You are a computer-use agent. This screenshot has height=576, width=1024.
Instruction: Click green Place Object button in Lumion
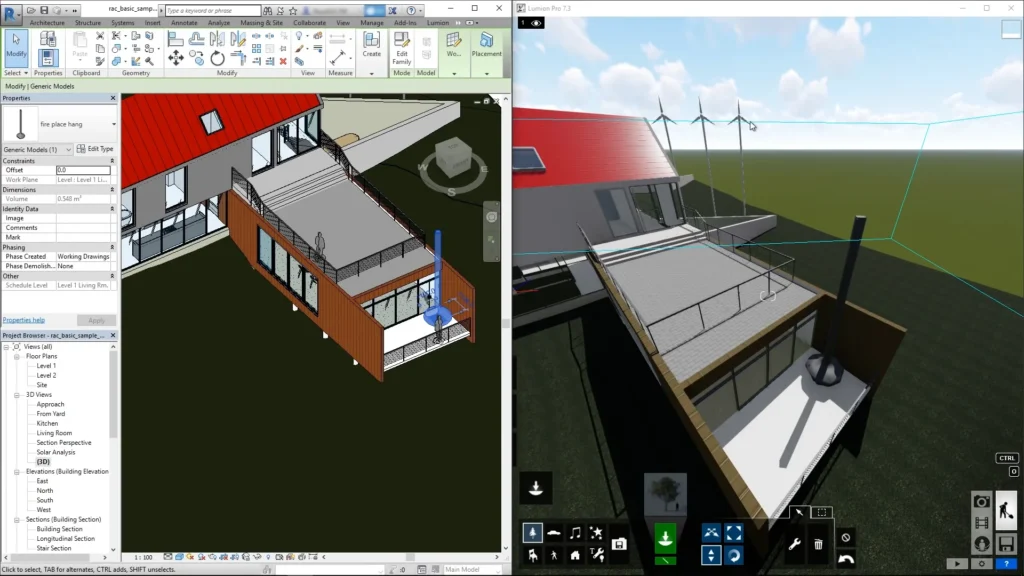click(665, 539)
